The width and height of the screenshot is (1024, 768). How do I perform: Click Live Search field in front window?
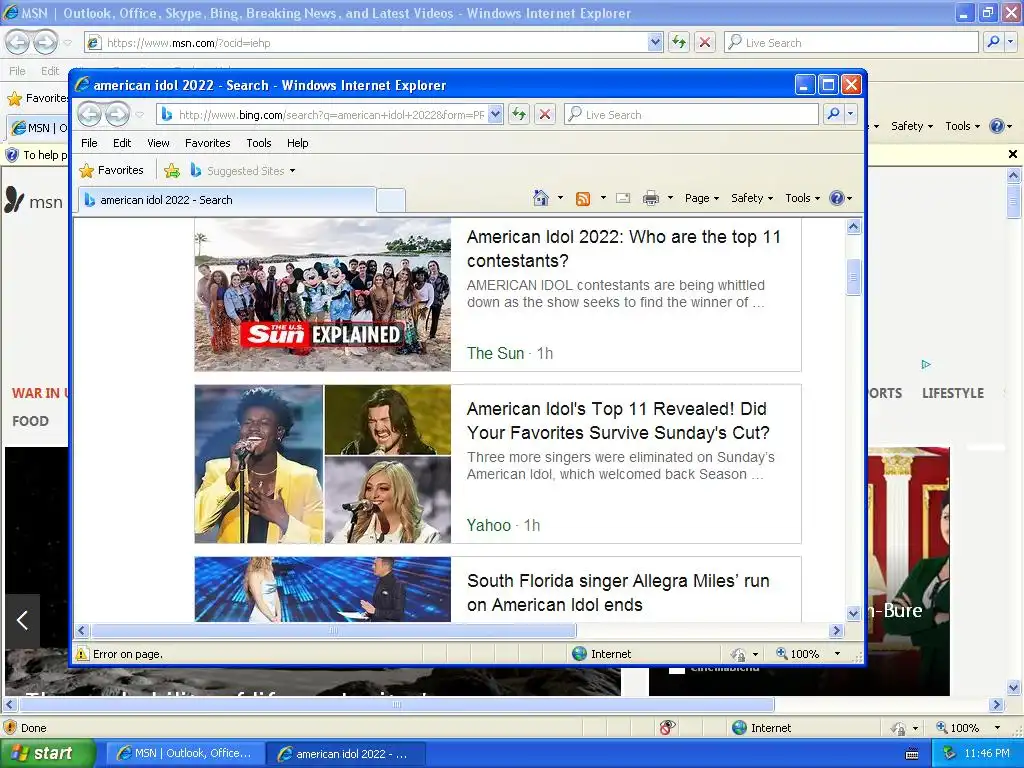click(691, 115)
